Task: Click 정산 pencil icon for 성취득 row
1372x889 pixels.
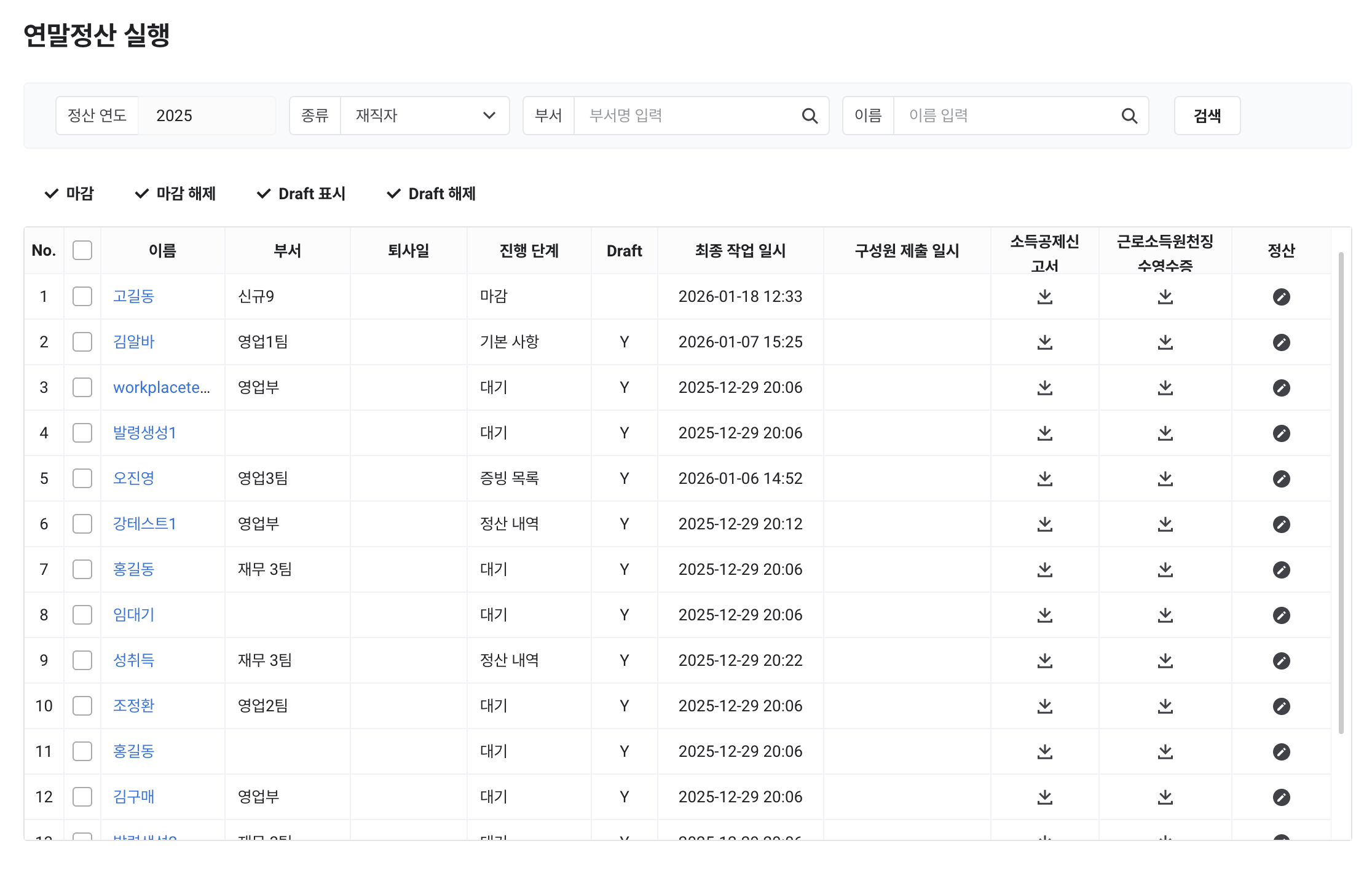Action: tap(1281, 661)
